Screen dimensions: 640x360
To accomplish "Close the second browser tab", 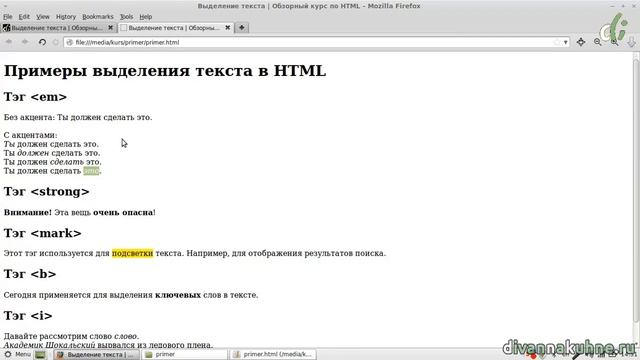I will click(227, 28).
